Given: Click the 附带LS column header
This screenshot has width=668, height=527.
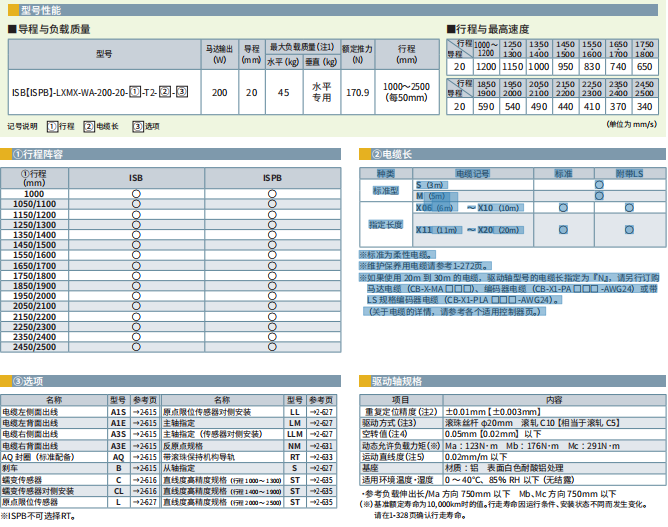Looking at the screenshot, I should coord(630,173).
